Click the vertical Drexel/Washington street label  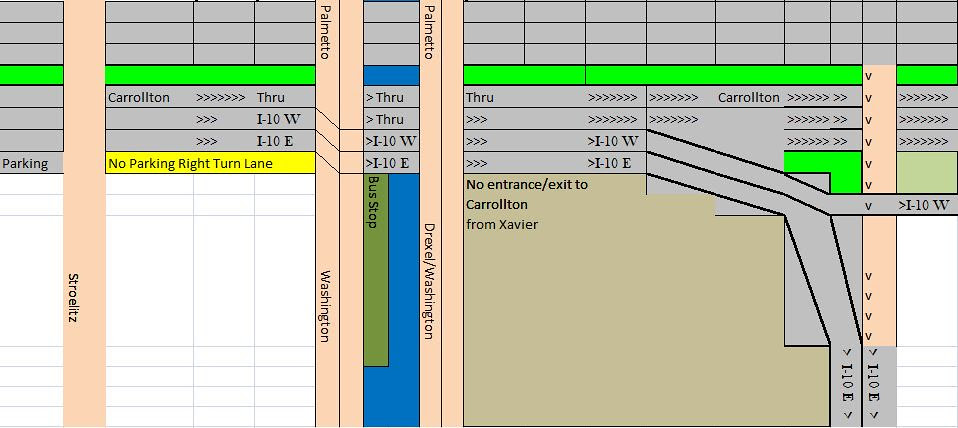(x=429, y=281)
